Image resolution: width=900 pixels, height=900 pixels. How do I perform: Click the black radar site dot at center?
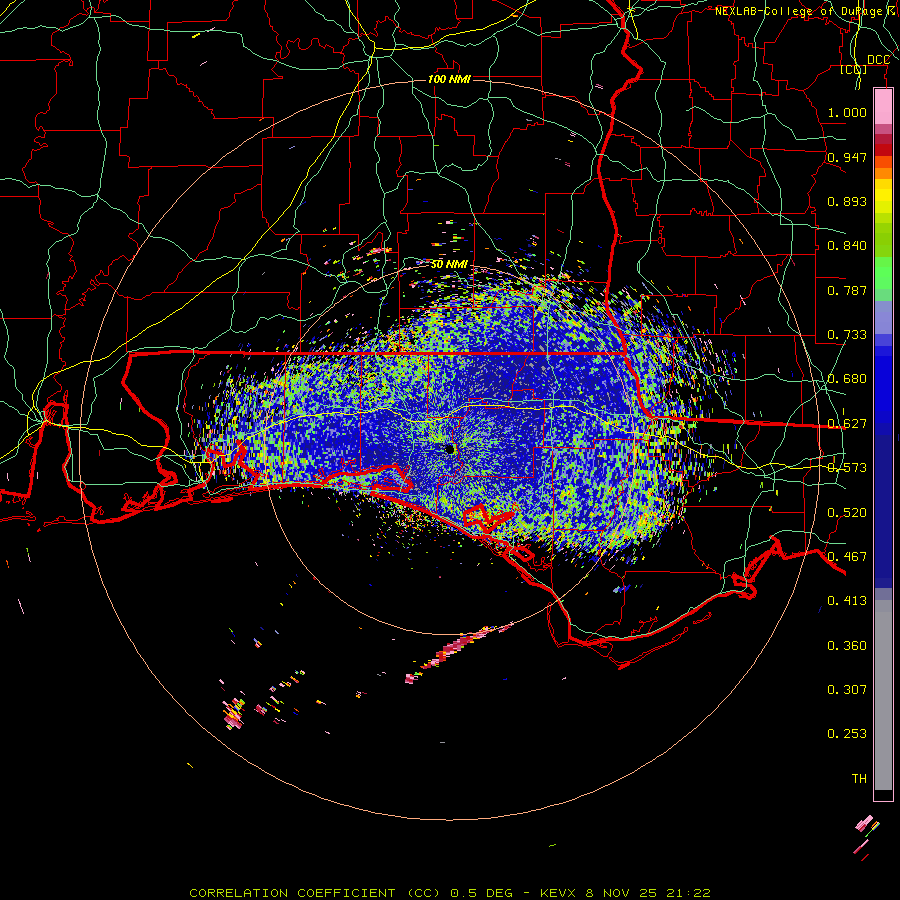[x=449, y=449]
